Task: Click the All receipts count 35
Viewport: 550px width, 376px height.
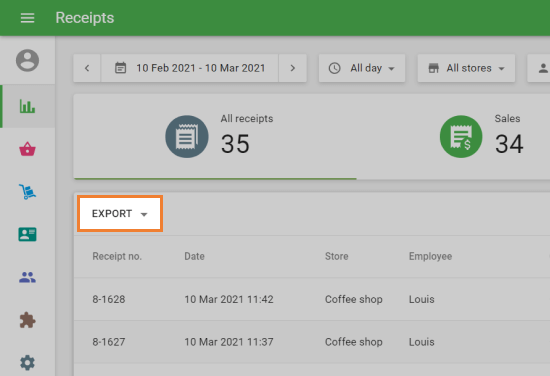Action: coord(235,144)
